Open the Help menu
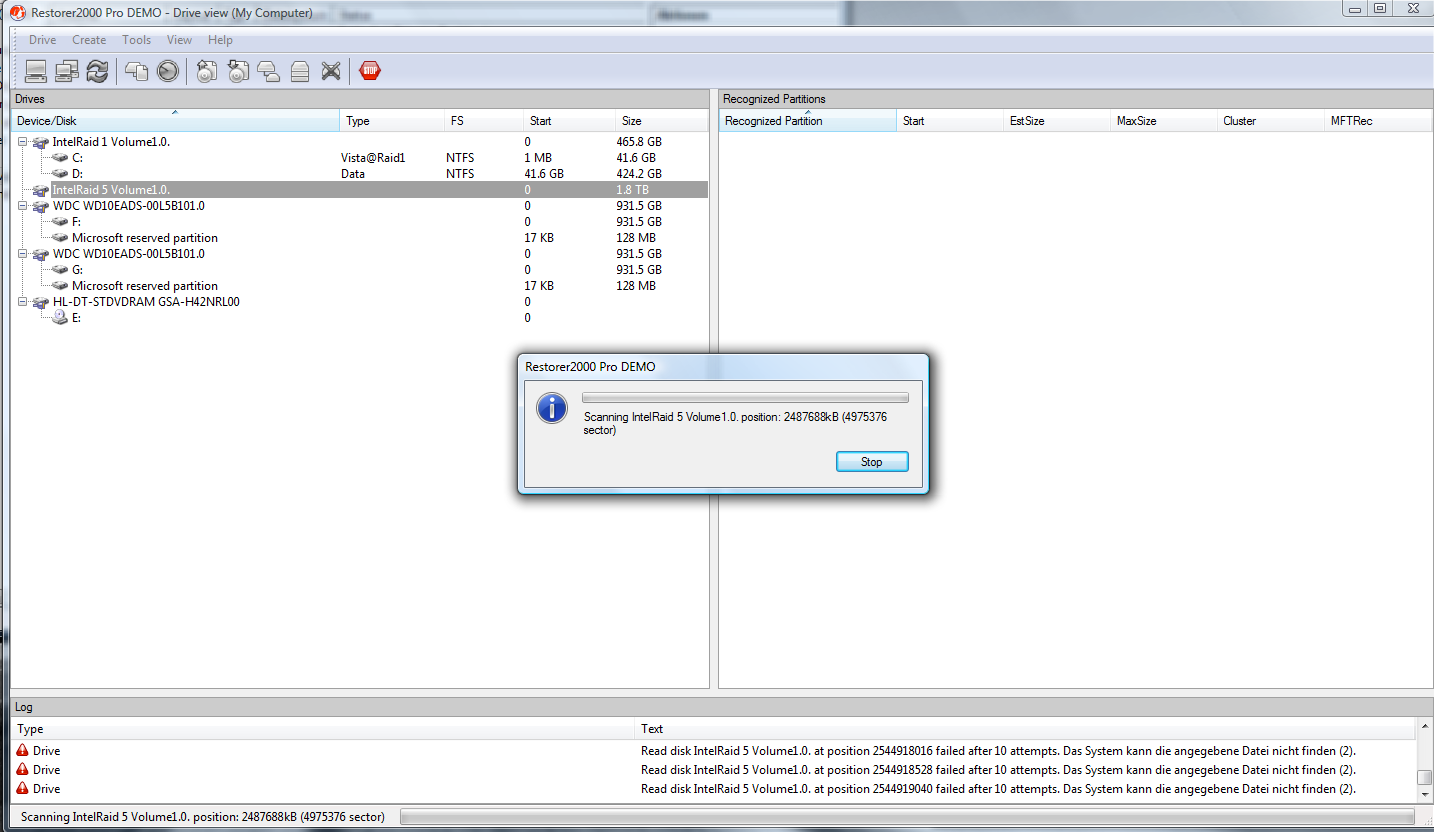Viewport: 1434px width, 832px height. 221,40
